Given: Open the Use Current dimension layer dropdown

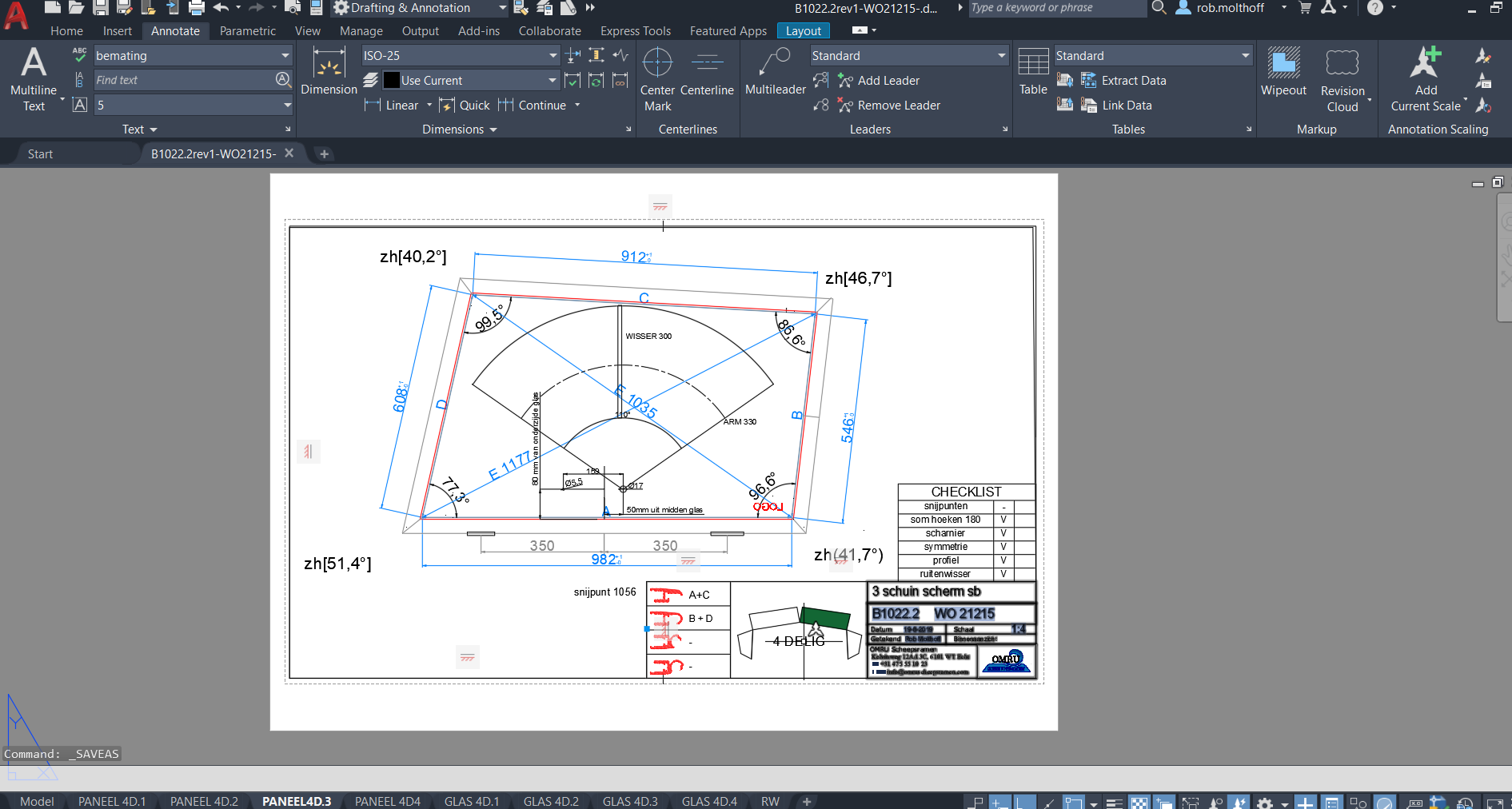Looking at the screenshot, I should point(553,80).
